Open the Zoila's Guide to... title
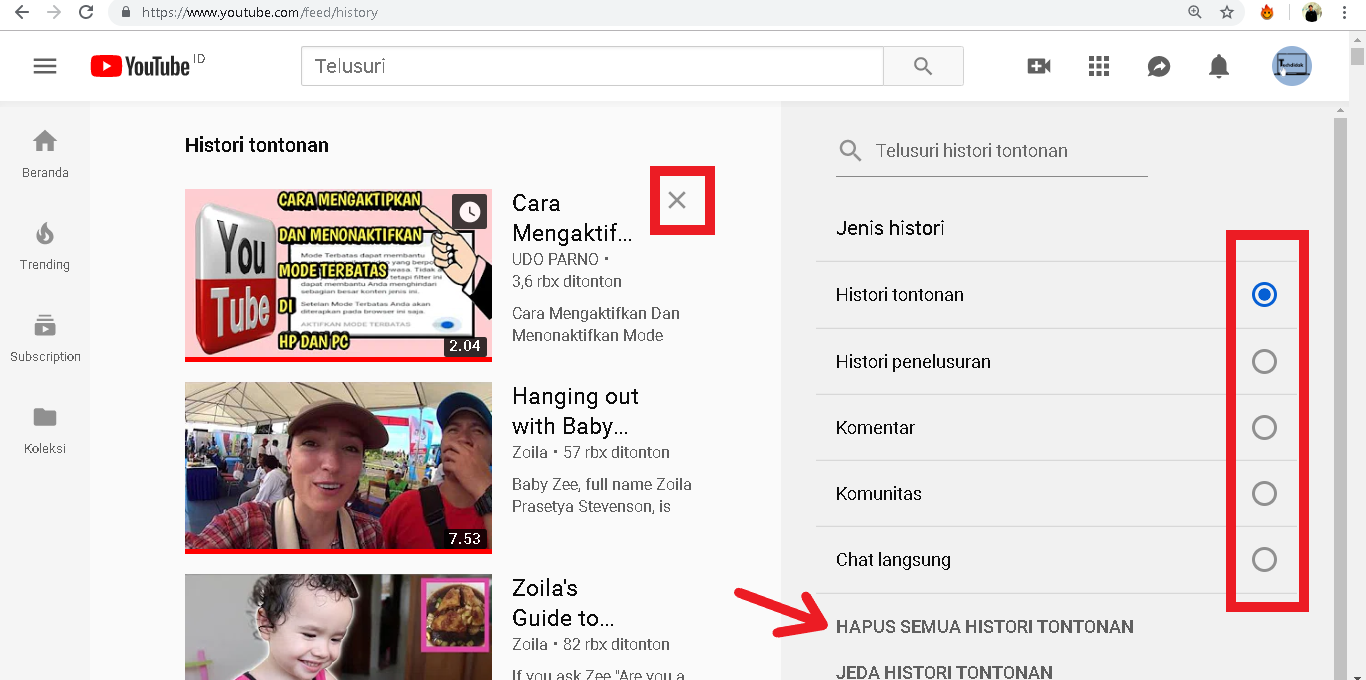Viewport: 1366px width, 680px height. [563, 602]
